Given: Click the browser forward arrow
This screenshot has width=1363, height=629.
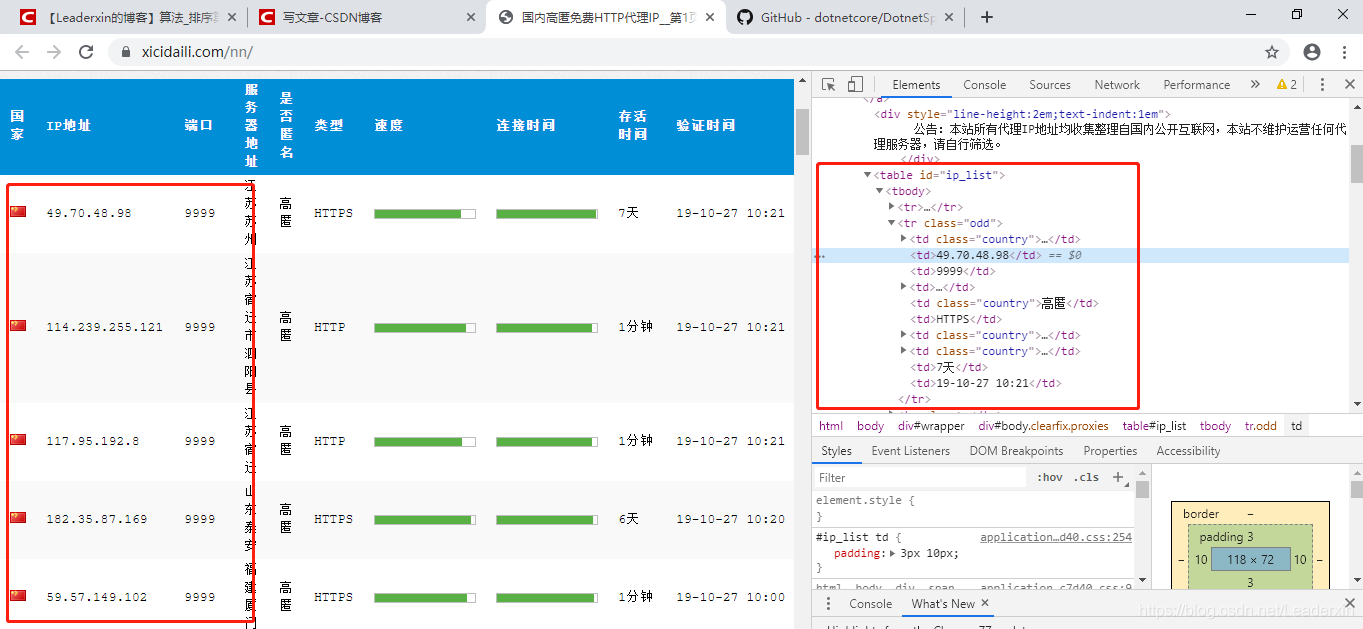Looking at the screenshot, I should click(x=54, y=52).
